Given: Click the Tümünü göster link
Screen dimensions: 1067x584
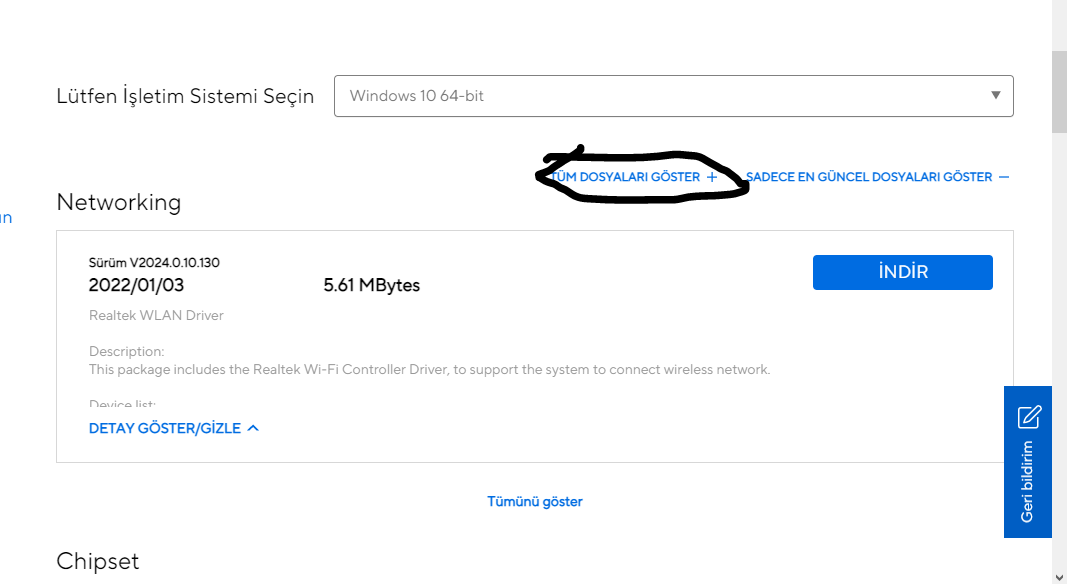Looking at the screenshot, I should tap(535, 501).
